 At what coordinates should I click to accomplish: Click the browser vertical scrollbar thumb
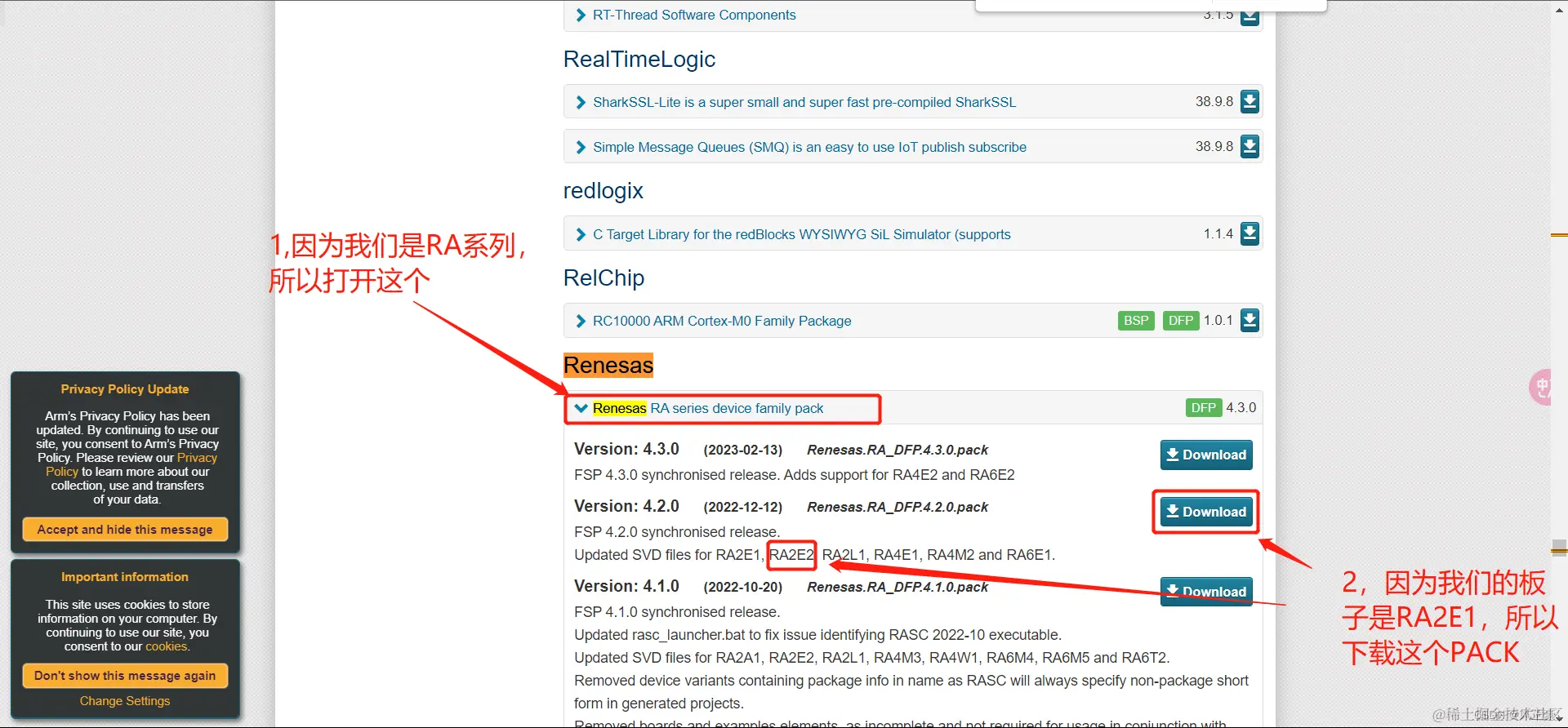click(1559, 548)
